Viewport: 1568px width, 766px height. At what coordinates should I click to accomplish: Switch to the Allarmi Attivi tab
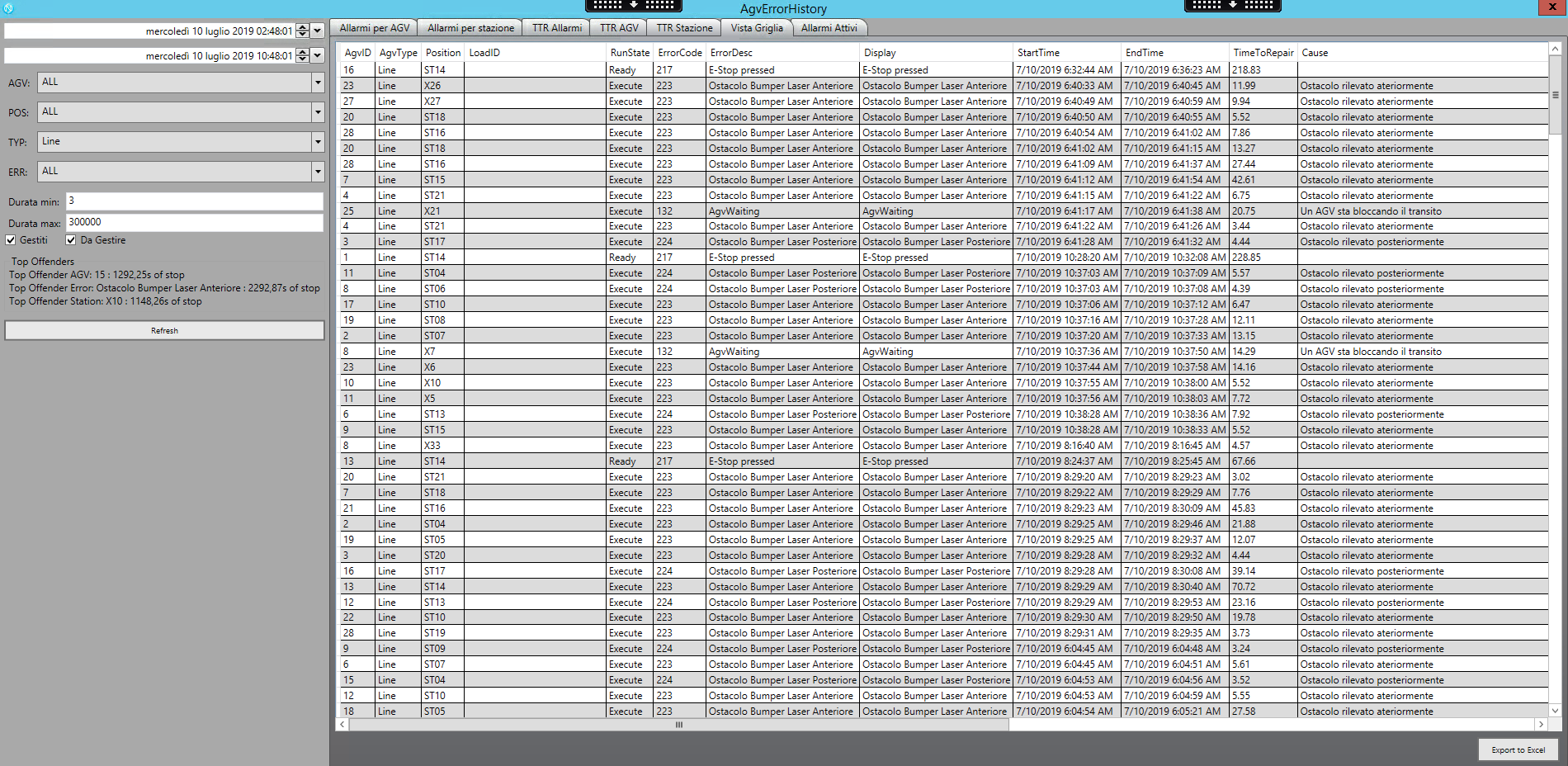(829, 28)
